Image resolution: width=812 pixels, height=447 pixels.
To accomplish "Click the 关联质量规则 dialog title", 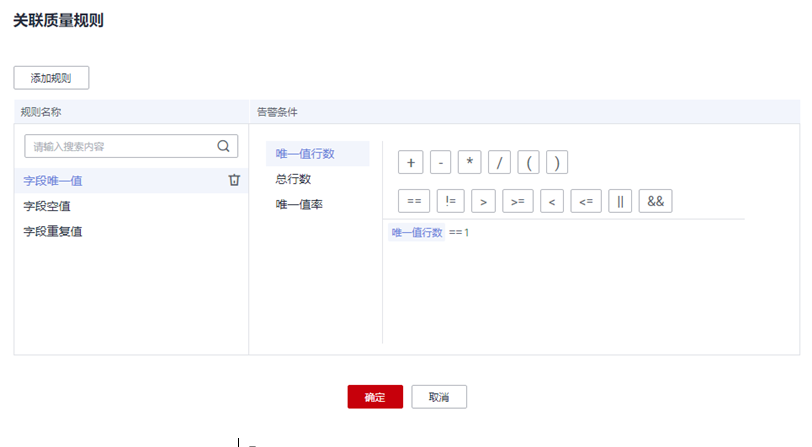I will (58, 20).
